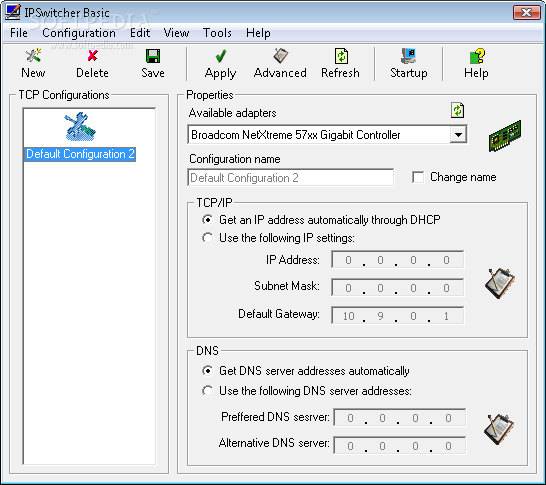Select Get an IP address automatically through DHCP
Screen dimensions: 546x485
coord(208,220)
